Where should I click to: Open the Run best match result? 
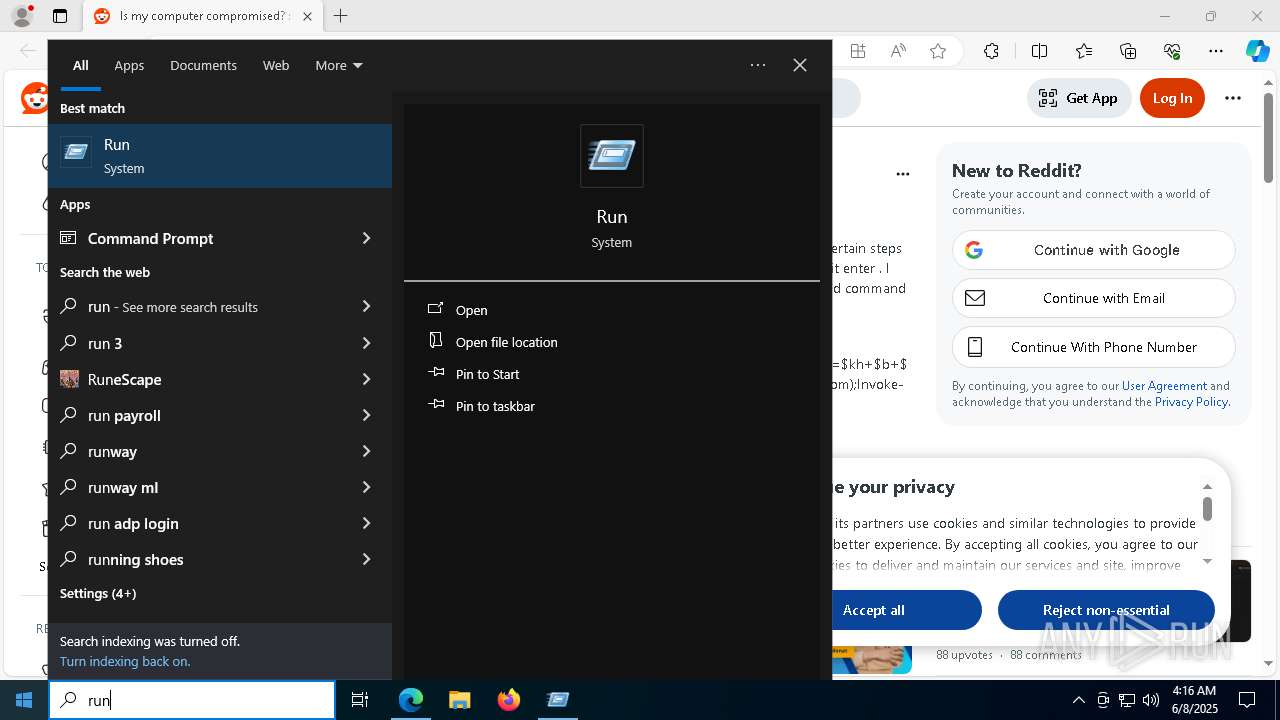(x=220, y=156)
